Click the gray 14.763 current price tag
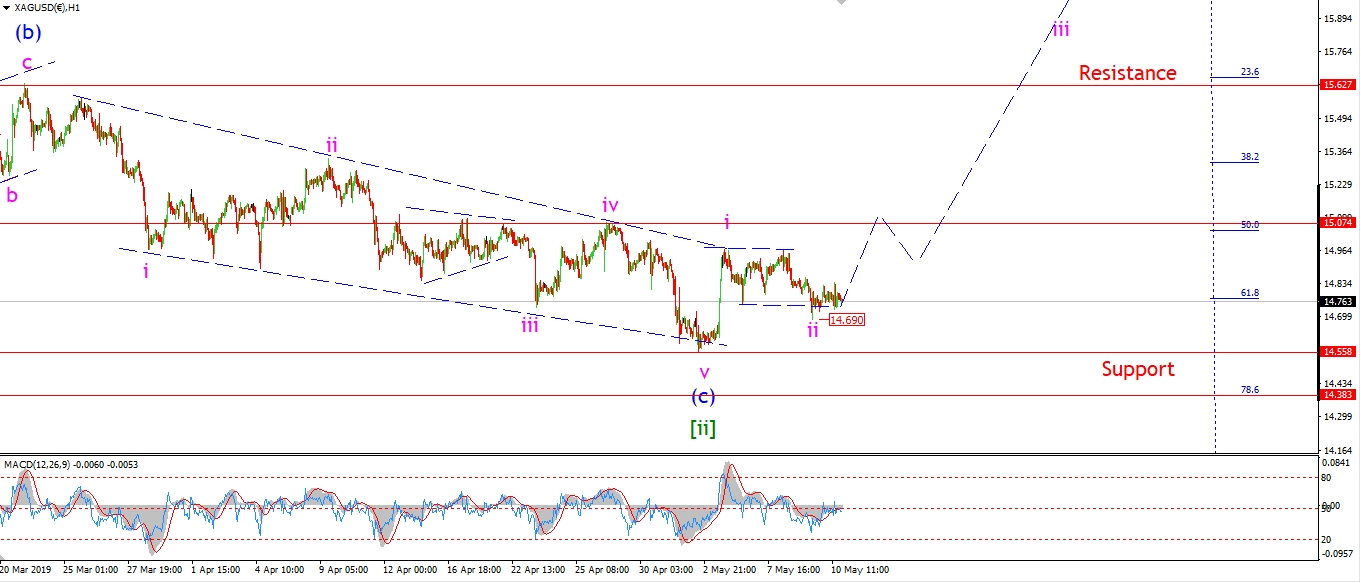This screenshot has height=583, width=1361. click(1338, 301)
